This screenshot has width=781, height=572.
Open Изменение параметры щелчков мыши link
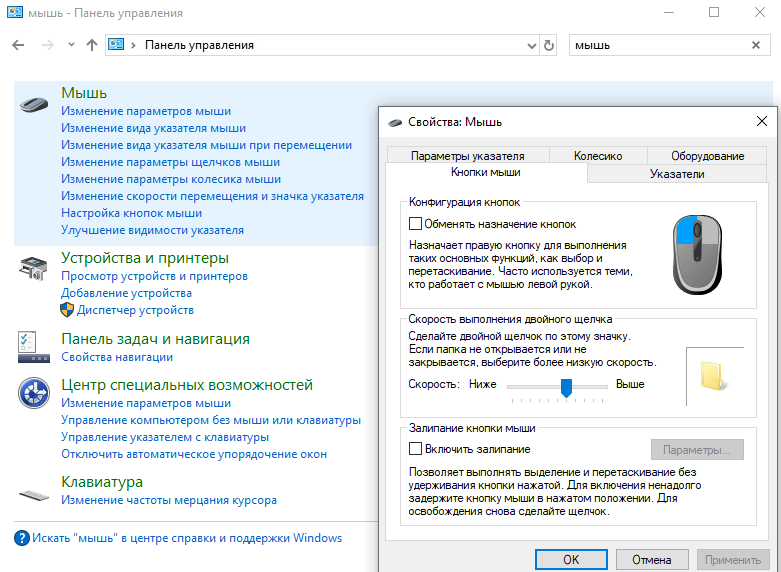[170, 162]
